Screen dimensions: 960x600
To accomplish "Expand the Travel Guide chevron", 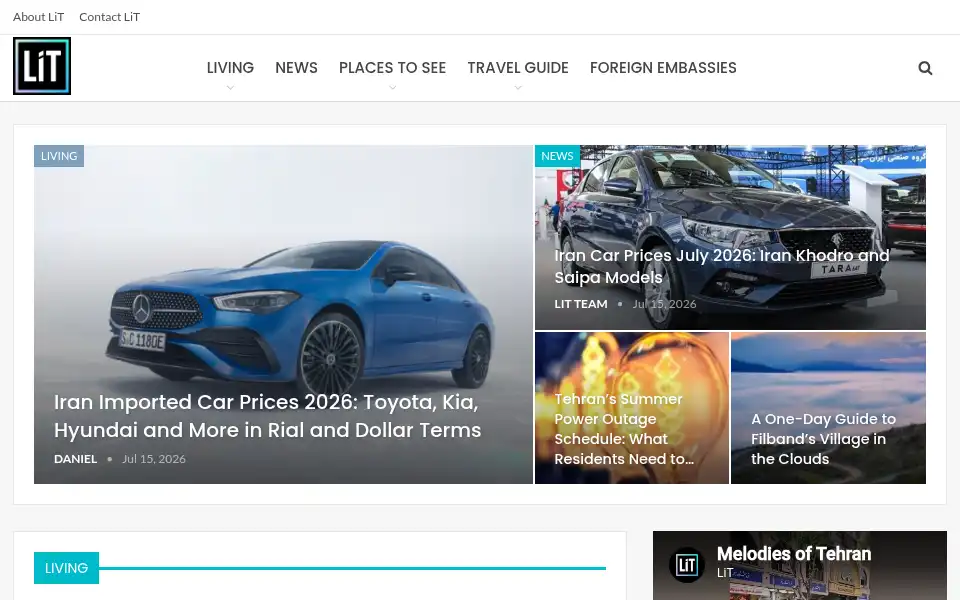I will coord(518,88).
